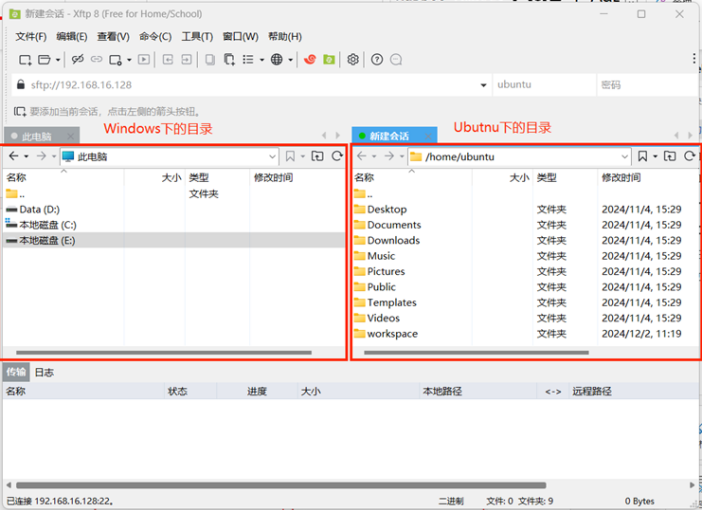
Task: Open the 命令(C) menu
Action: point(155,37)
